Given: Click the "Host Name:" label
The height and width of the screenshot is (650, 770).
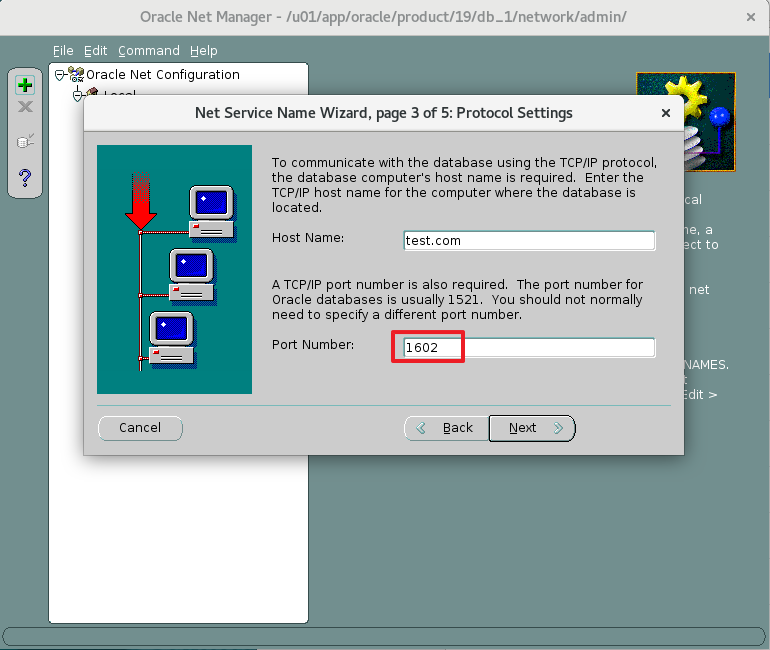Looking at the screenshot, I should 308,238.
